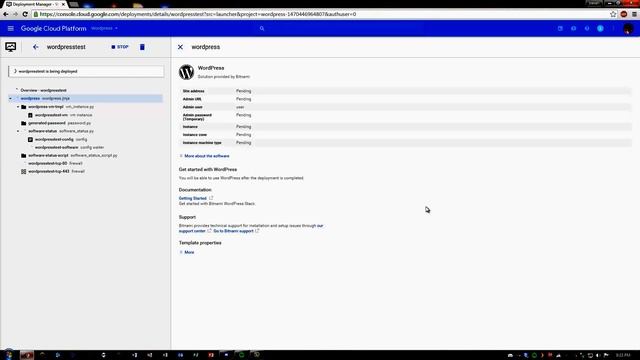The image size is (640, 360).
Task: Collapse the software-status node arrow
Action: (18, 131)
